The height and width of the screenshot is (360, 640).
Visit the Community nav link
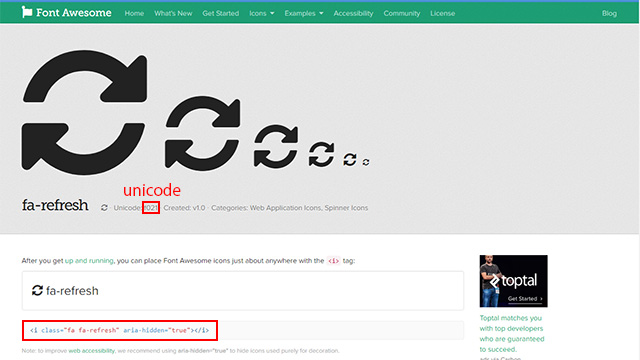click(402, 13)
